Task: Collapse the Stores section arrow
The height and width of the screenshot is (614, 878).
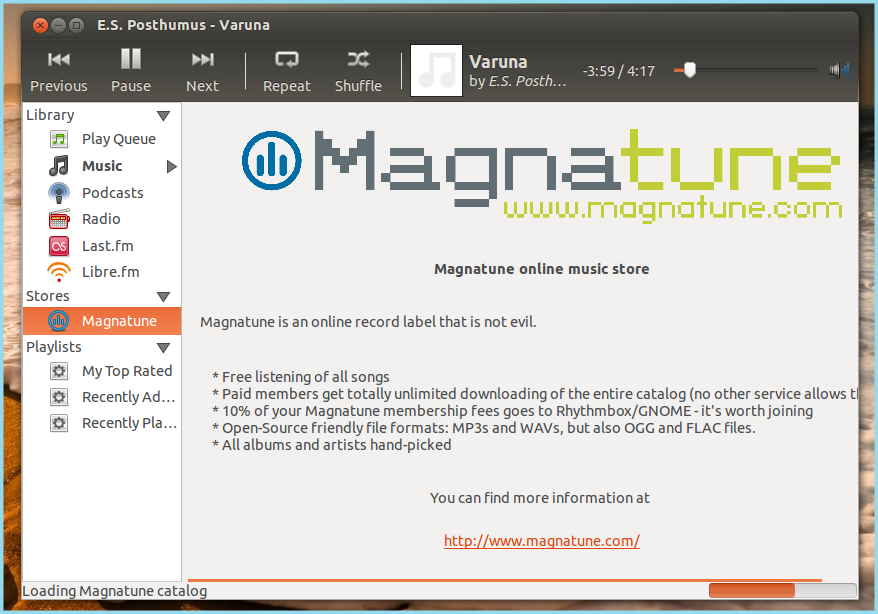Action: [164, 297]
